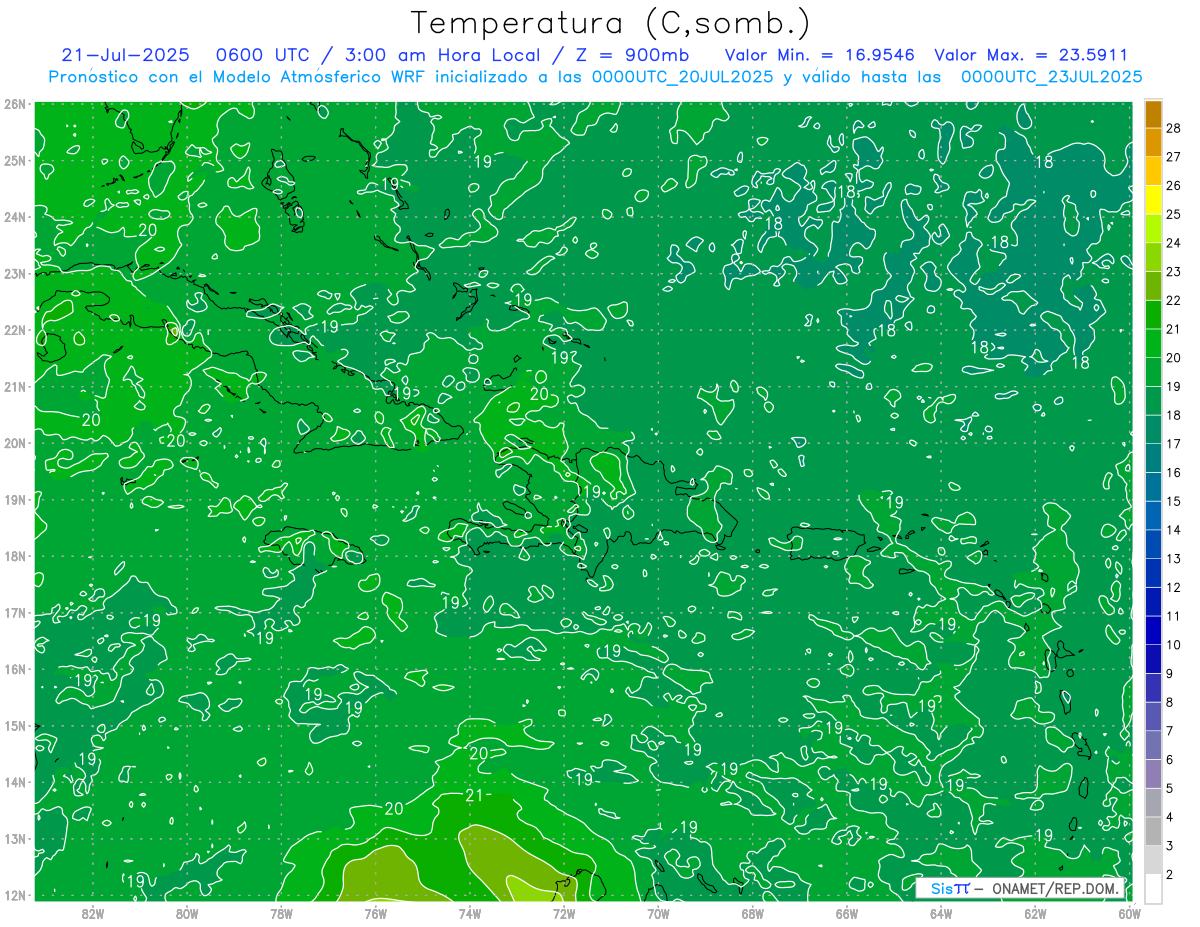Image resolution: width=1200 pixels, height=927 pixels.
Task: Click the '60W' longitude axis label
Action: 1130,913
